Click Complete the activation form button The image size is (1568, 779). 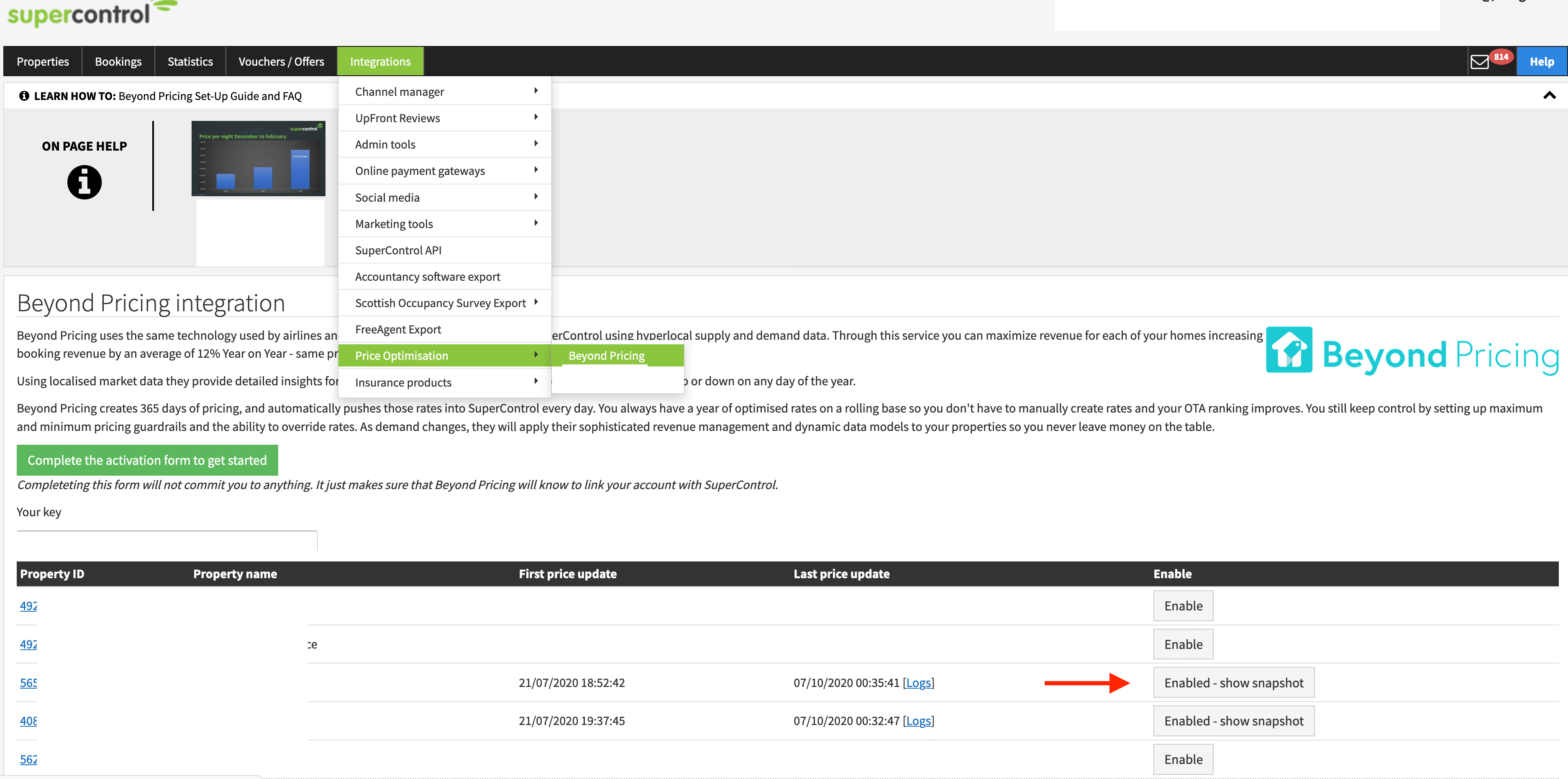[x=147, y=460]
